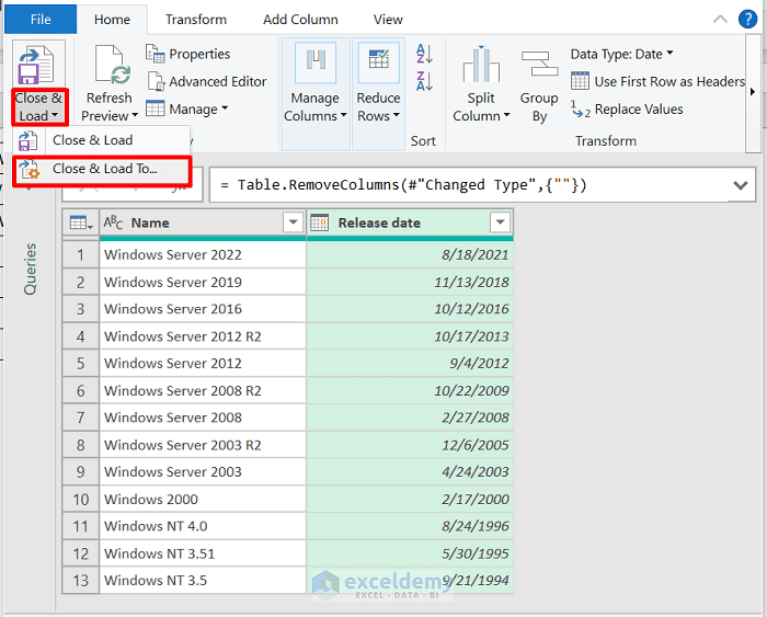This screenshot has height=617, width=767.
Task: Select the Release date column header
Action: point(410,223)
